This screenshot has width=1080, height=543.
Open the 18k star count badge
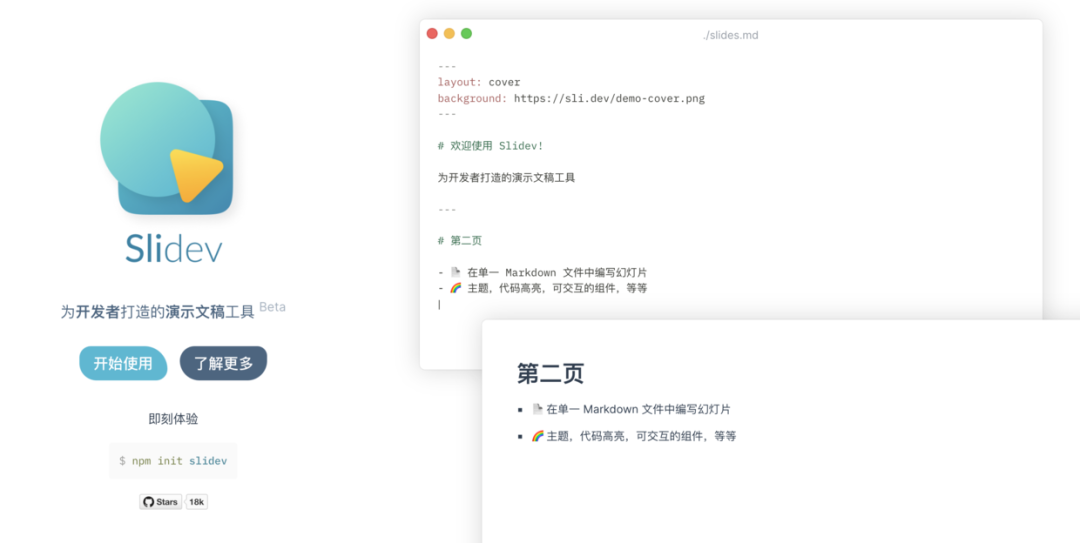(196, 502)
